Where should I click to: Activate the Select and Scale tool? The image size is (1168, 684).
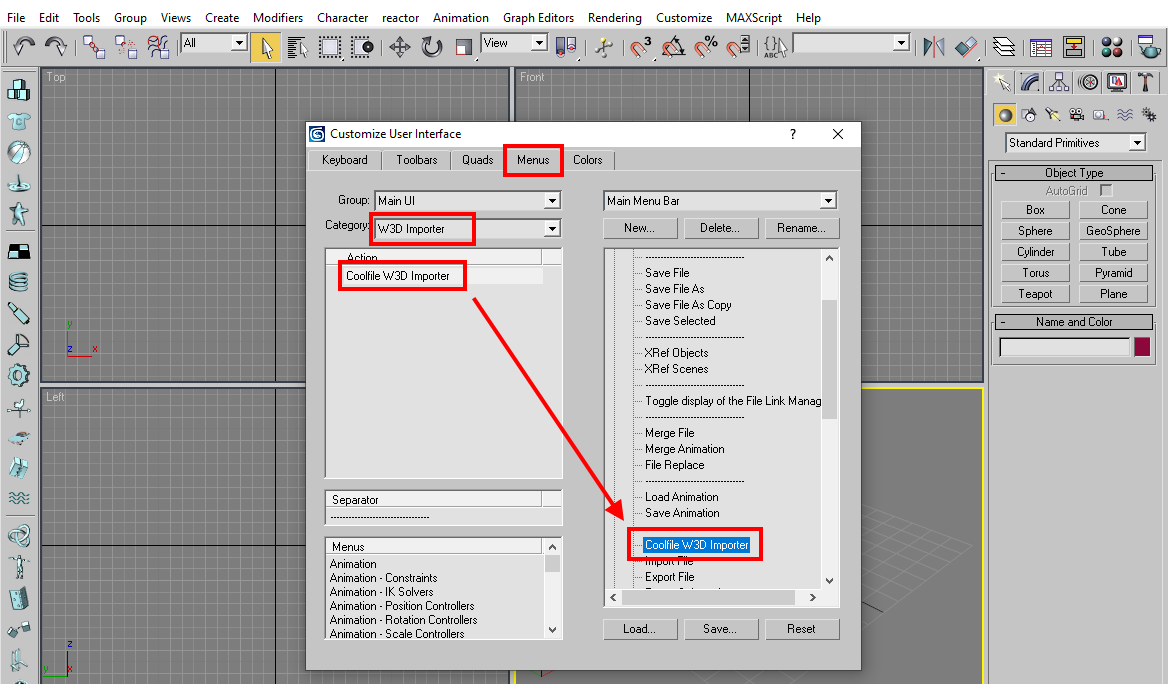pos(464,47)
